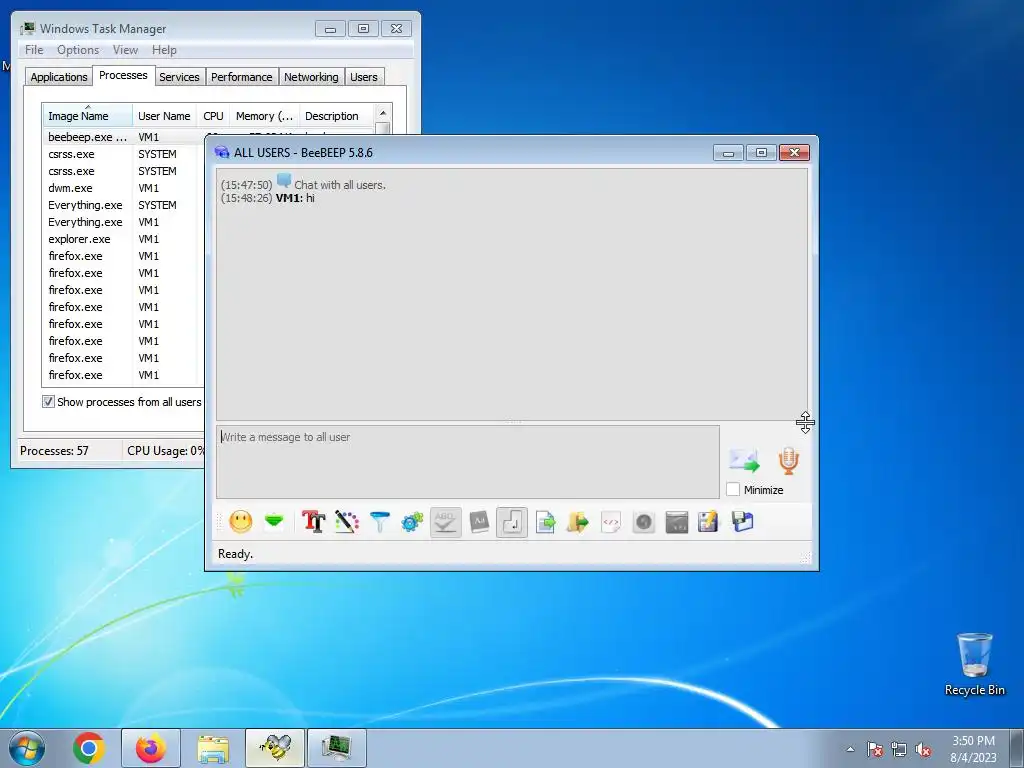This screenshot has height=768, width=1024.
Task: Click the code snippet </> page icon
Action: (611, 522)
